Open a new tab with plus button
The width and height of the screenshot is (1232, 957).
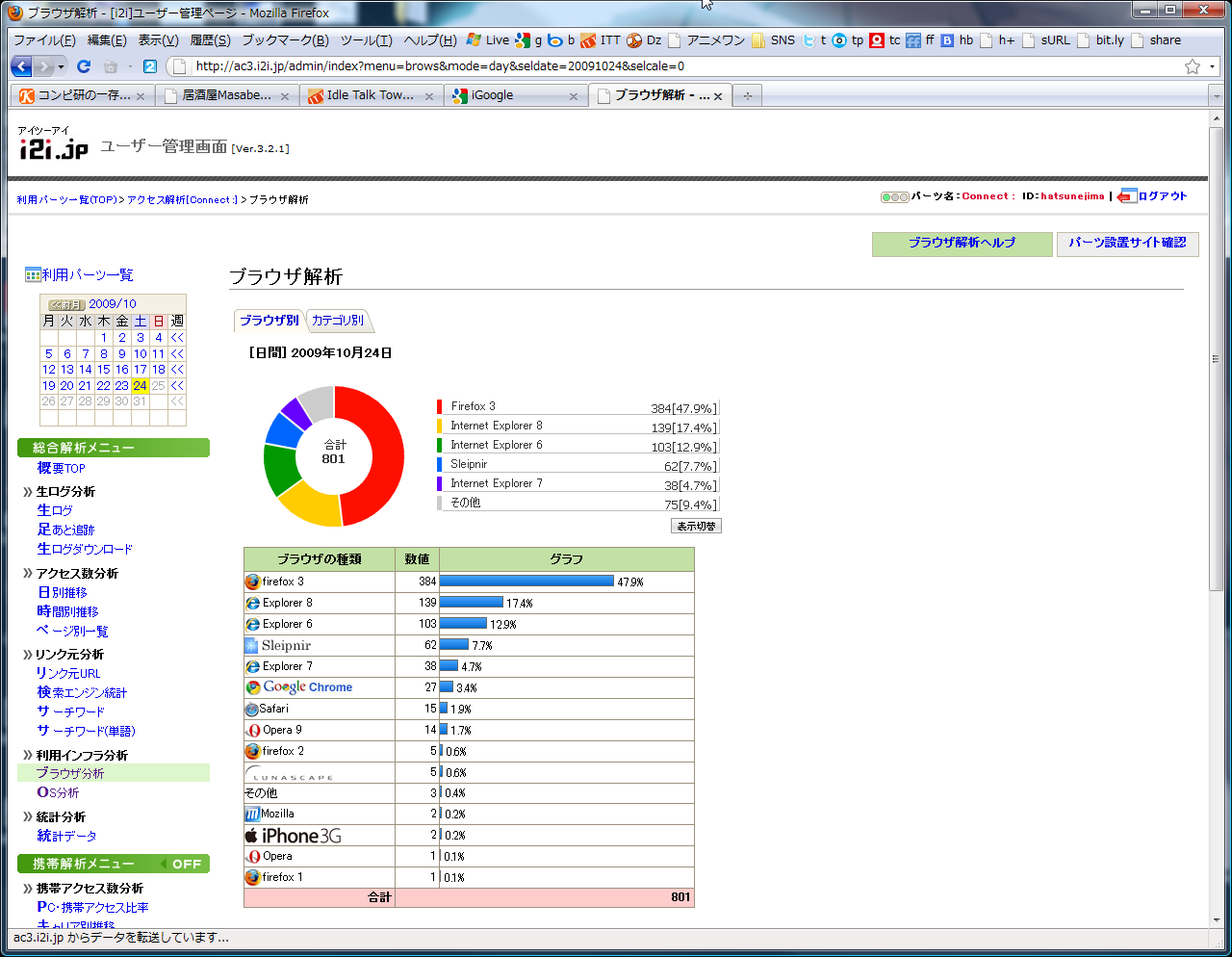[x=747, y=95]
